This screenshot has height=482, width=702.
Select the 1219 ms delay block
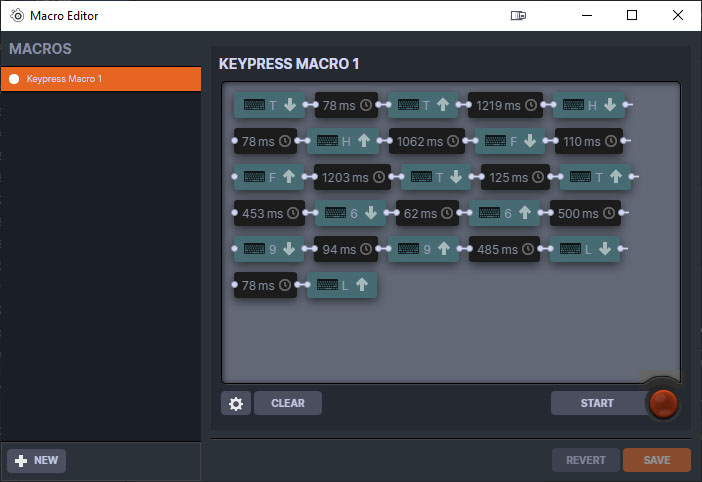(x=505, y=105)
